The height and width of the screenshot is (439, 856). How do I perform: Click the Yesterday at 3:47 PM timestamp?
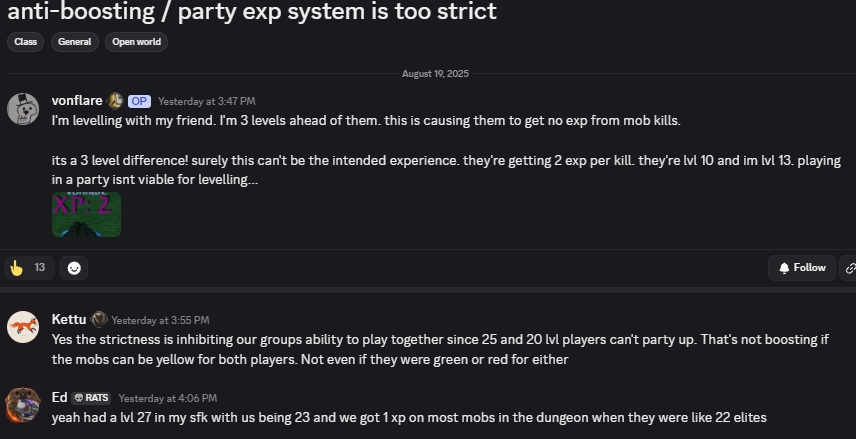pyautogui.click(x=206, y=101)
